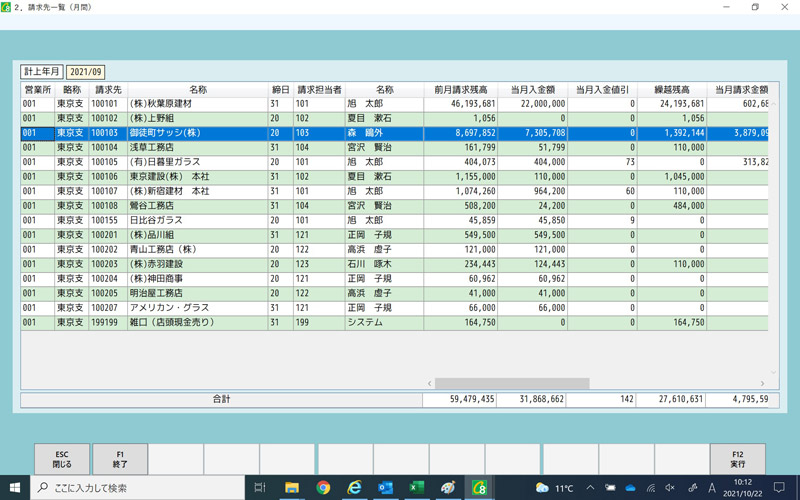Click the F1 終了 button
The width and height of the screenshot is (800, 500).
coord(120,459)
